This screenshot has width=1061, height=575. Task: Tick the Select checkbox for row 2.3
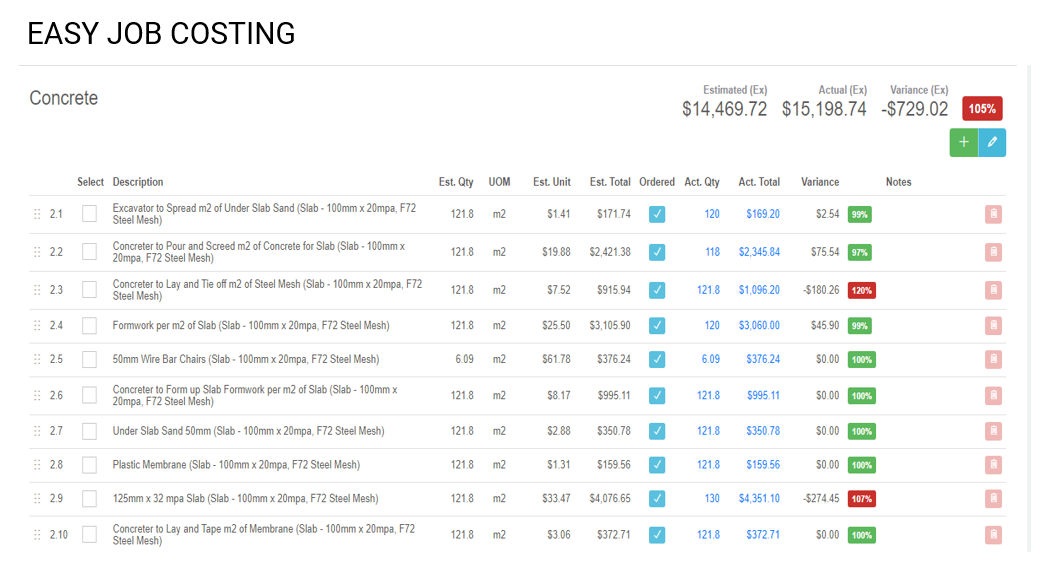click(x=89, y=290)
